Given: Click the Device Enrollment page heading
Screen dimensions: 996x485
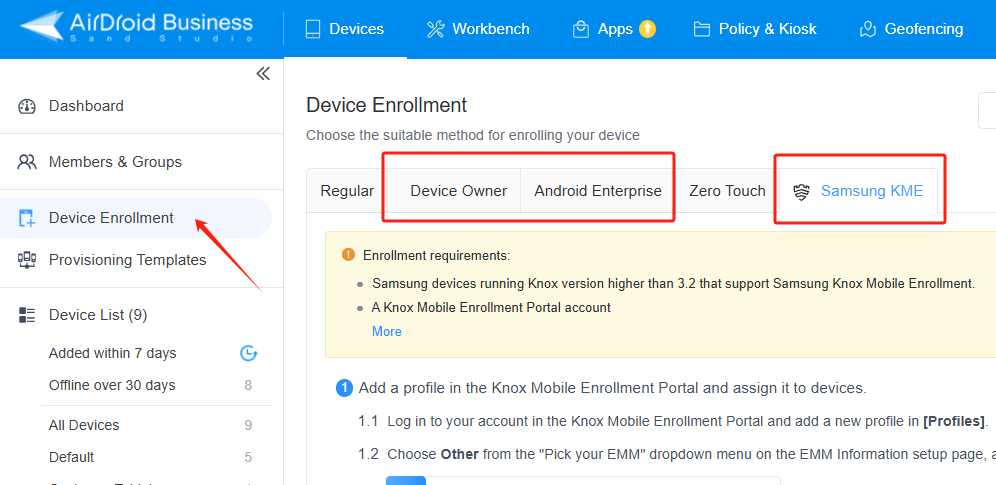Looking at the screenshot, I should 386,105.
